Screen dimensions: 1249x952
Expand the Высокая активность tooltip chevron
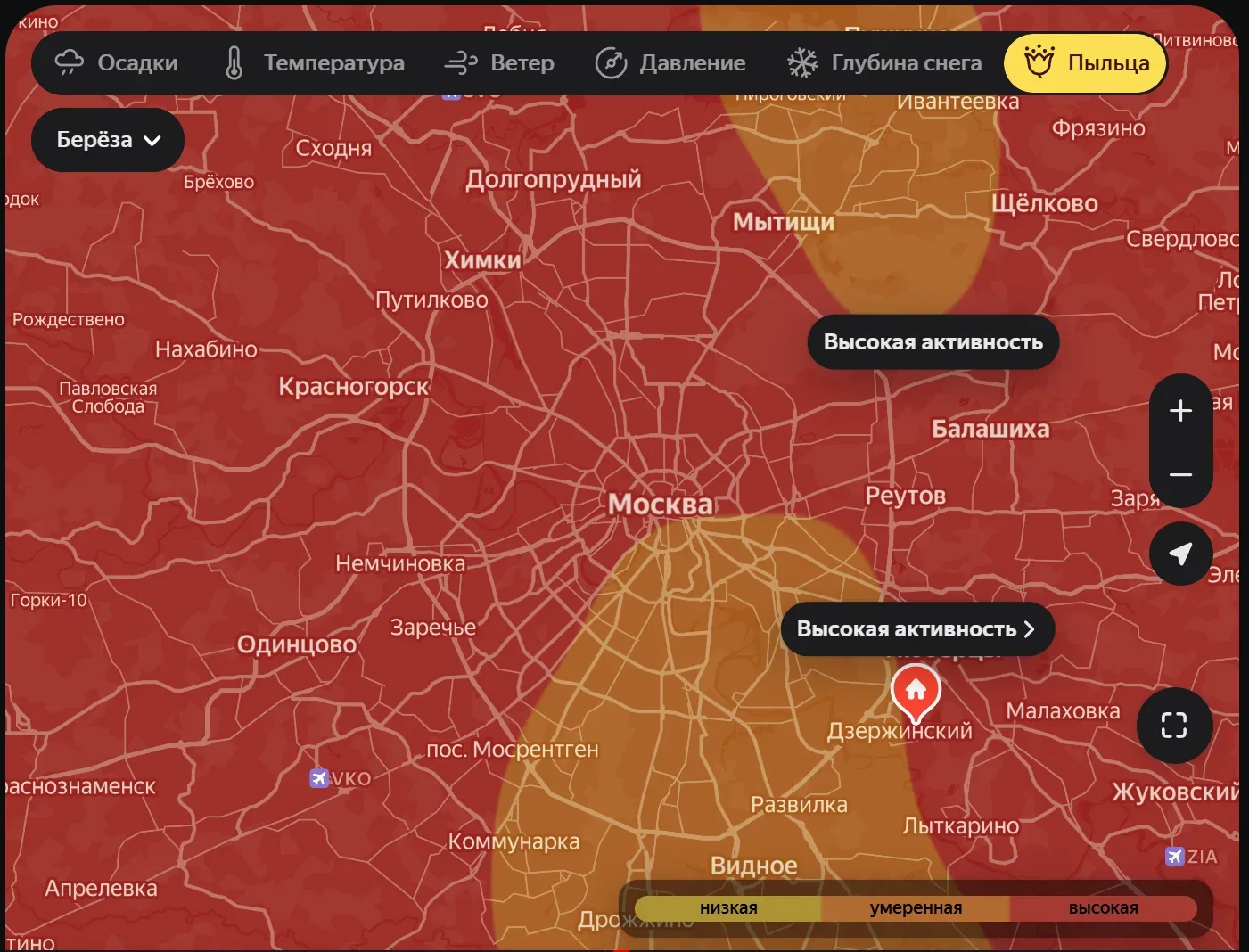point(1030,629)
